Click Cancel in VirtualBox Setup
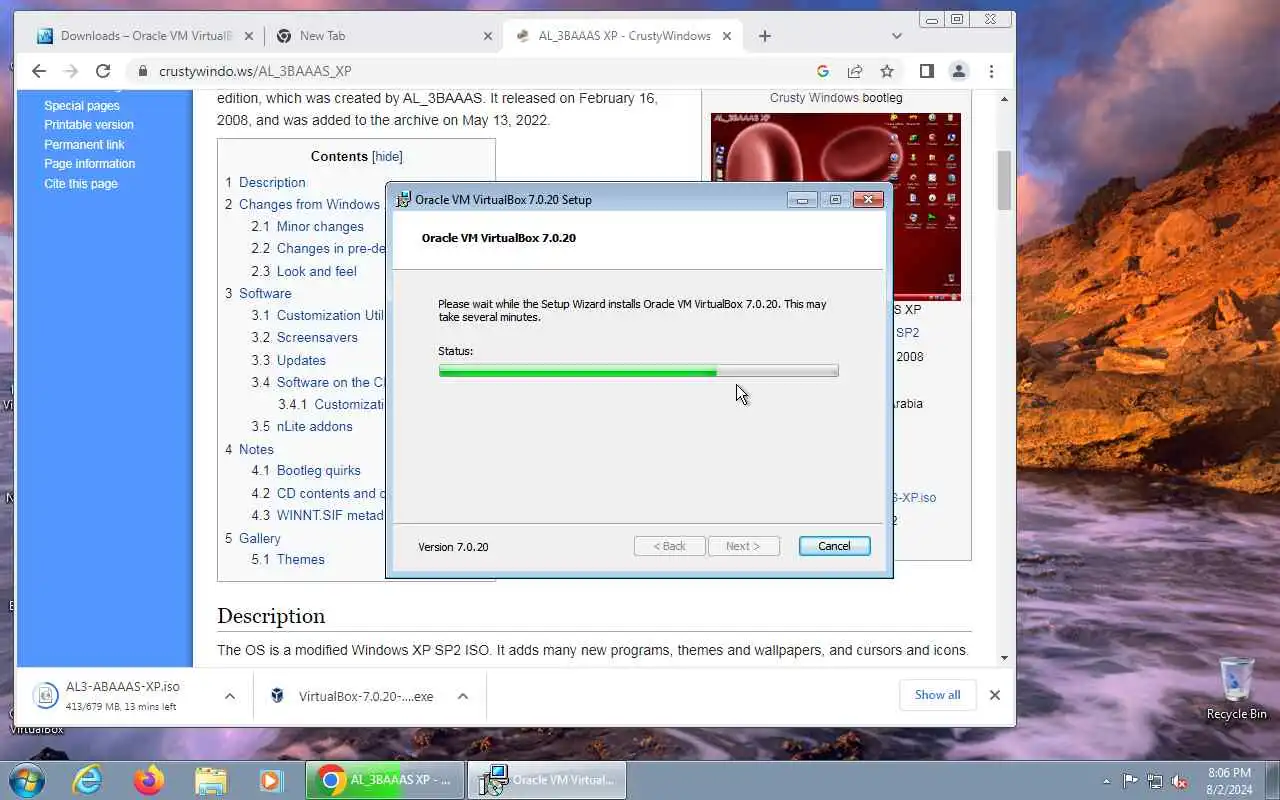 point(834,546)
